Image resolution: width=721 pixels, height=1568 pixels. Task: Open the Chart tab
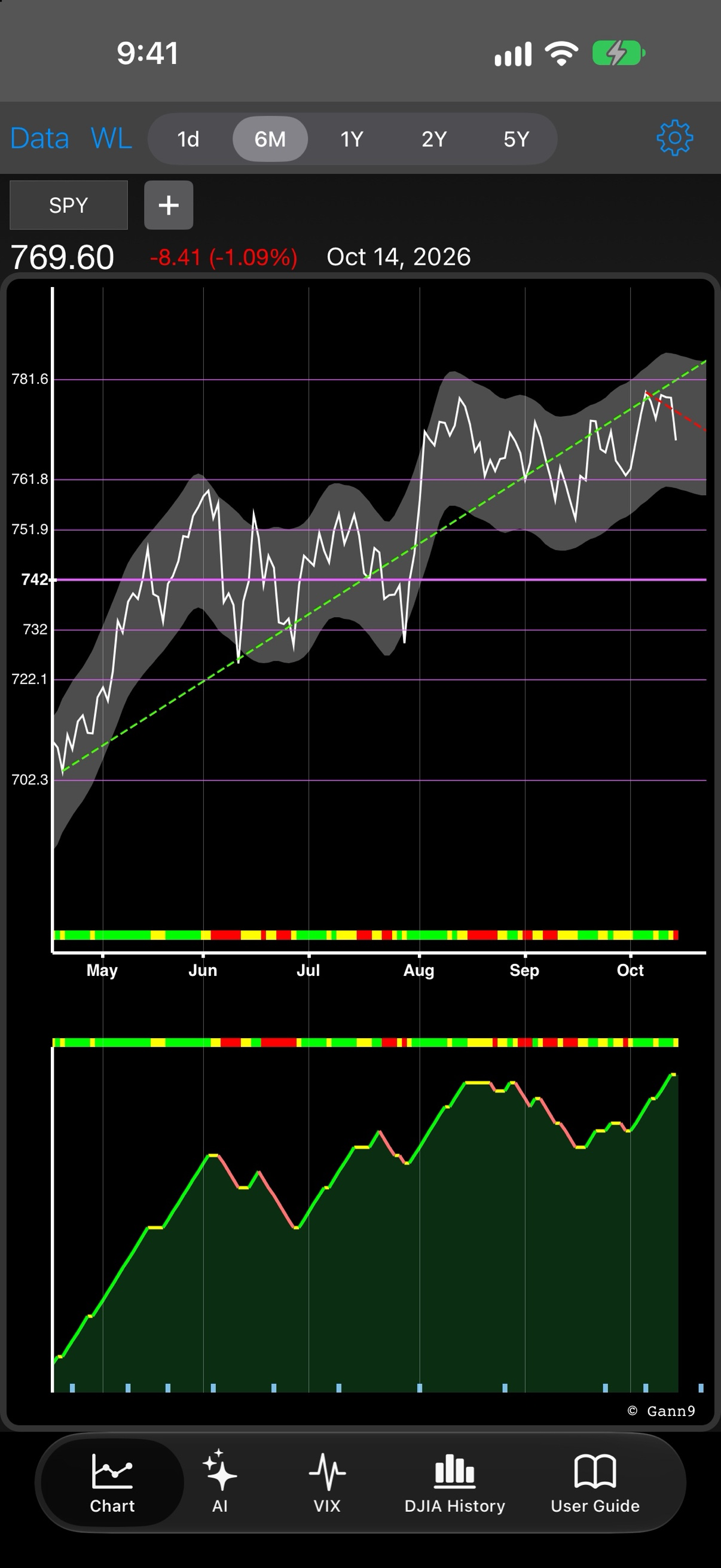pos(112,1484)
